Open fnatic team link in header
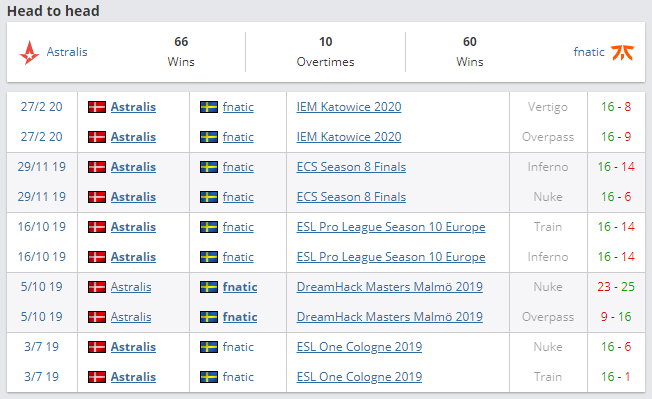652x399 pixels. [589, 52]
